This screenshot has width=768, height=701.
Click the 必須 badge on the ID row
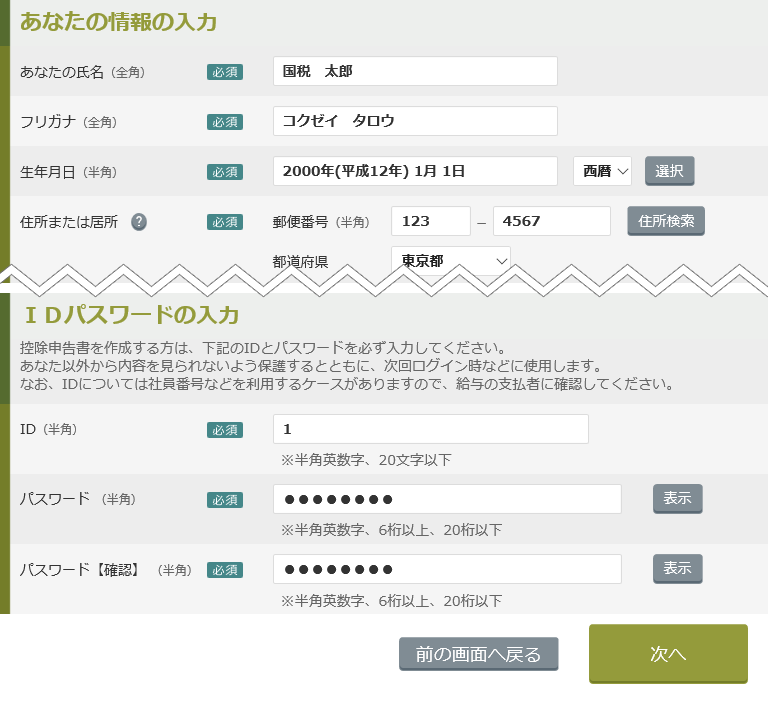tap(225, 430)
